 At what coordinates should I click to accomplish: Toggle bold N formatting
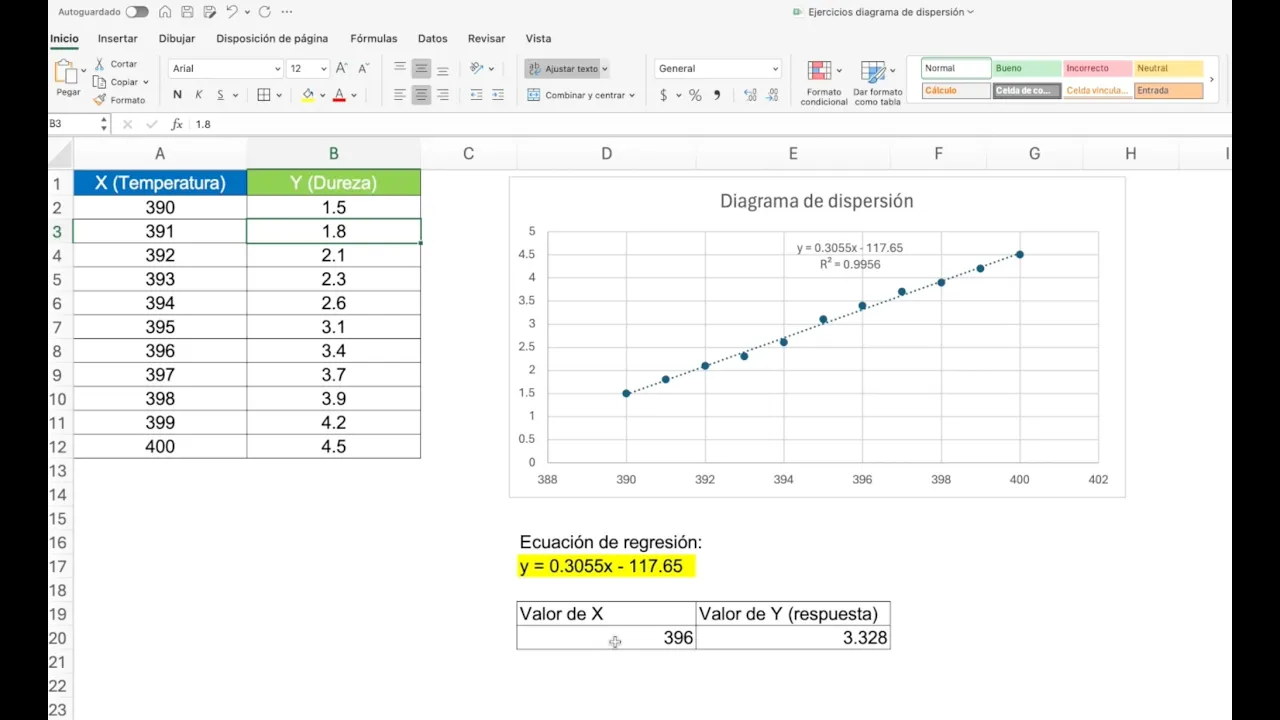(x=177, y=95)
